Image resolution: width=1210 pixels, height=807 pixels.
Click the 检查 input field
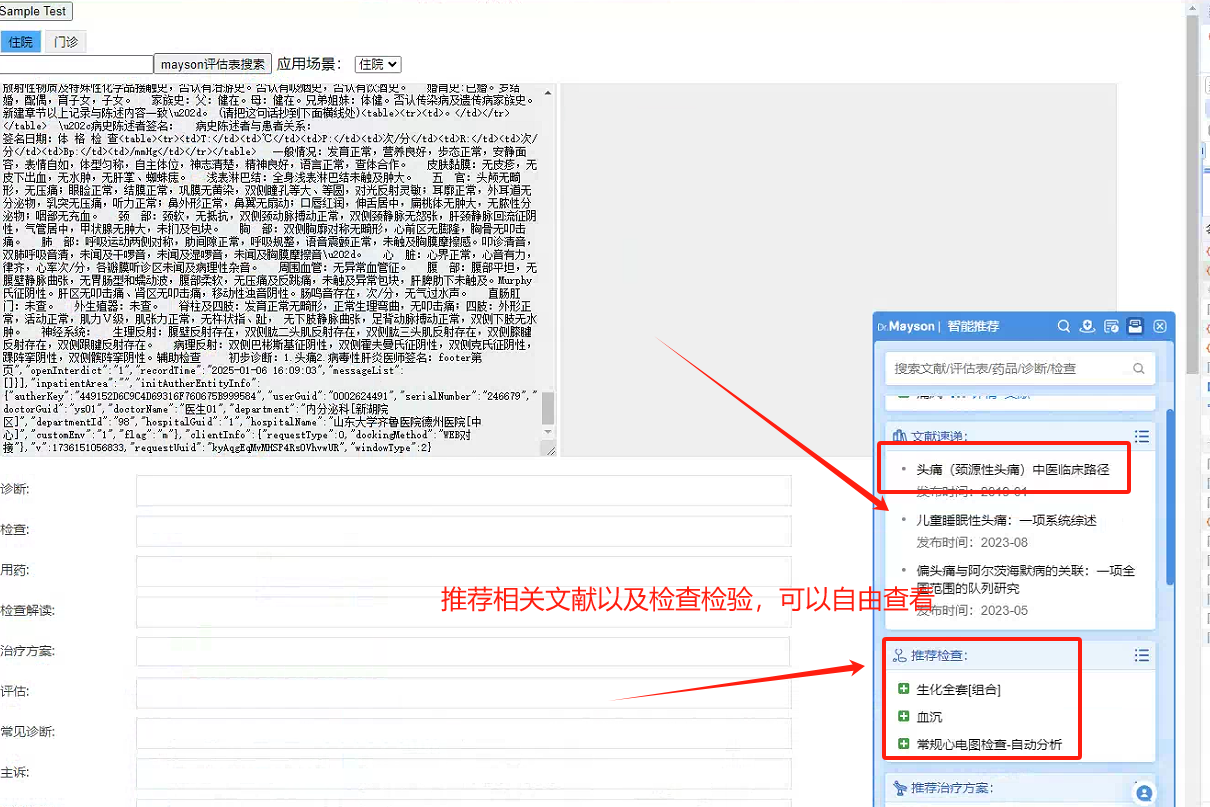tap(464, 530)
